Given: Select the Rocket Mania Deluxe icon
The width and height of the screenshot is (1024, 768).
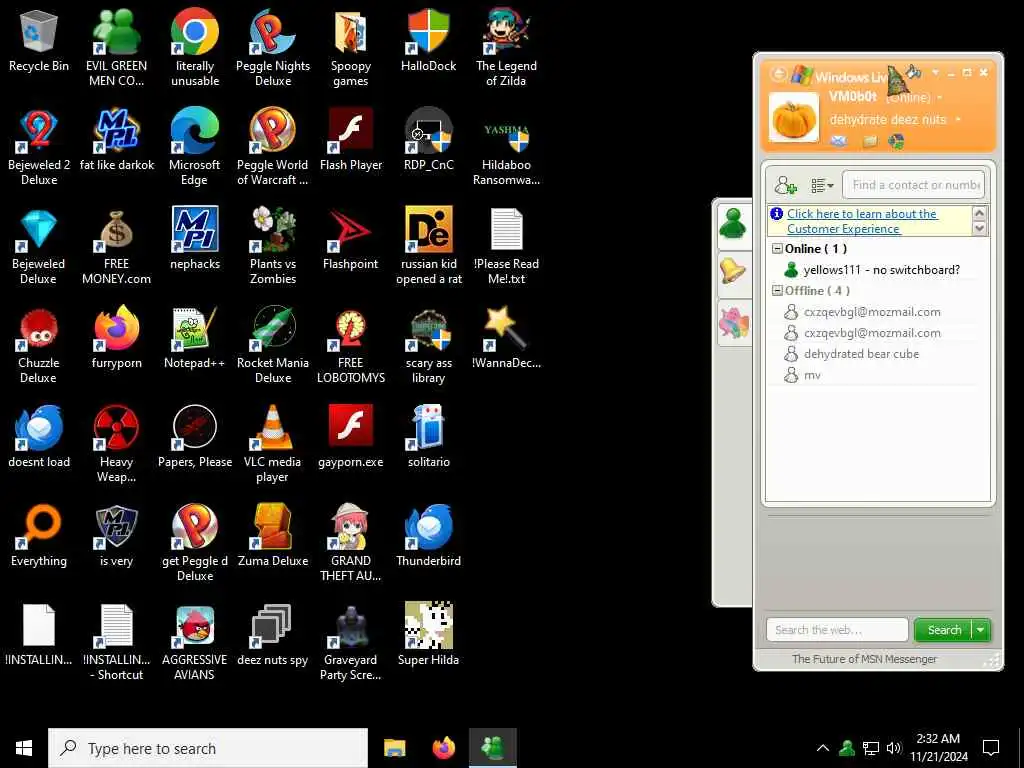Looking at the screenshot, I should tap(273, 346).
